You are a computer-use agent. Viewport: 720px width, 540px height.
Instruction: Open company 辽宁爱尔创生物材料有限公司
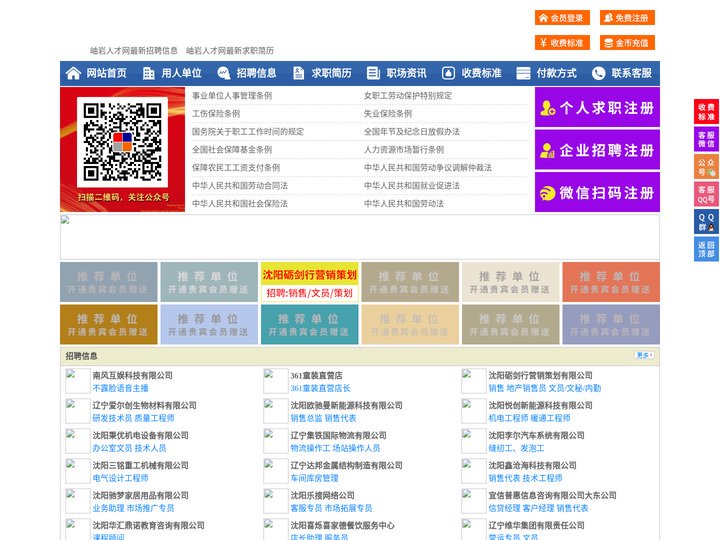(x=145, y=405)
